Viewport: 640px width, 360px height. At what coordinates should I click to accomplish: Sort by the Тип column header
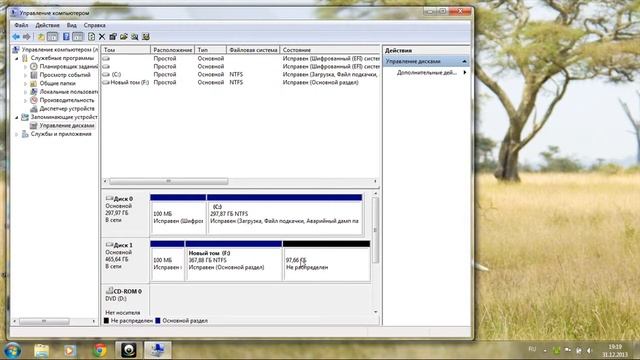[x=210, y=50]
